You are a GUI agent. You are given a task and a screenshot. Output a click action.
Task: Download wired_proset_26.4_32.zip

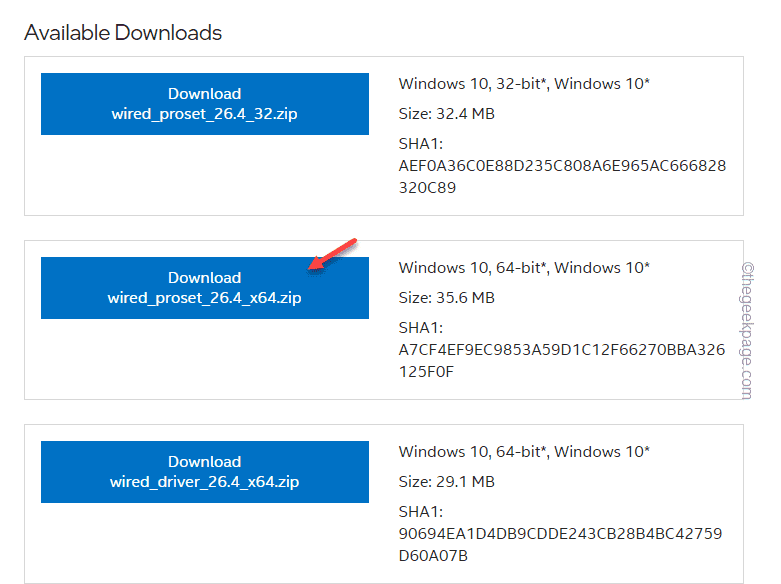click(204, 104)
